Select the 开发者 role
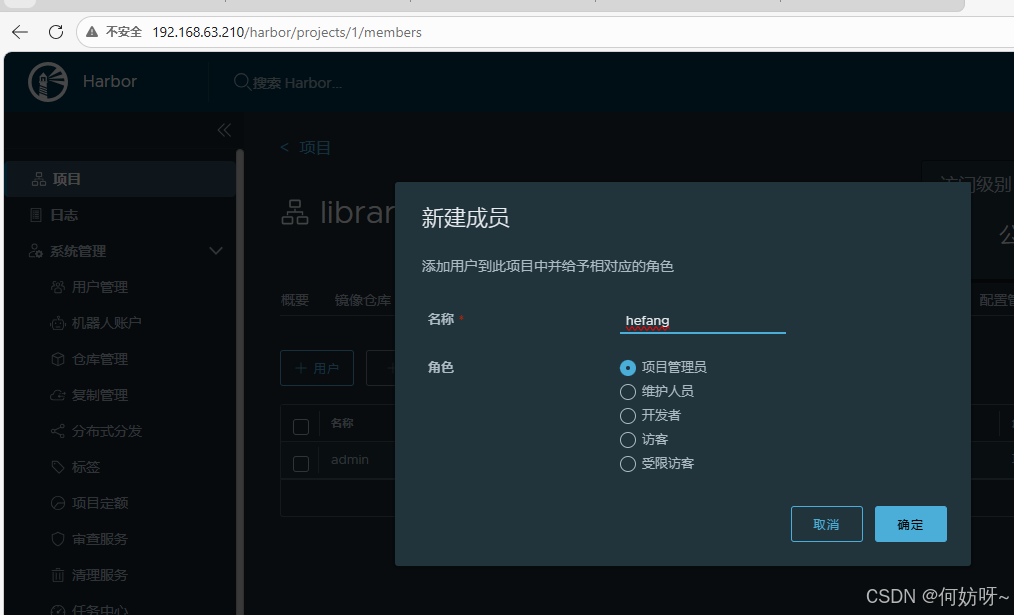The height and width of the screenshot is (615, 1014). click(627, 415)
